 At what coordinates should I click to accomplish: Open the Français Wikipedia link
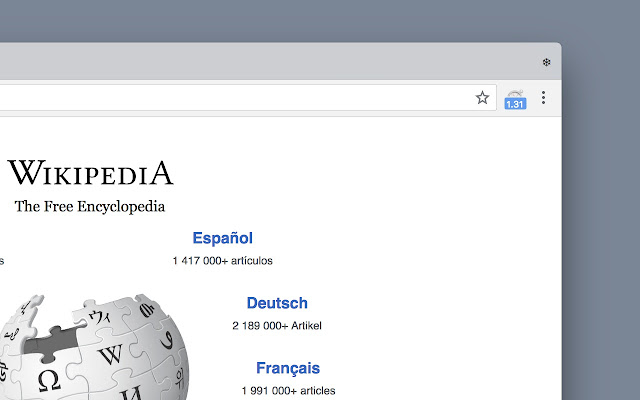pyautogui.click(x=288, y=368)
